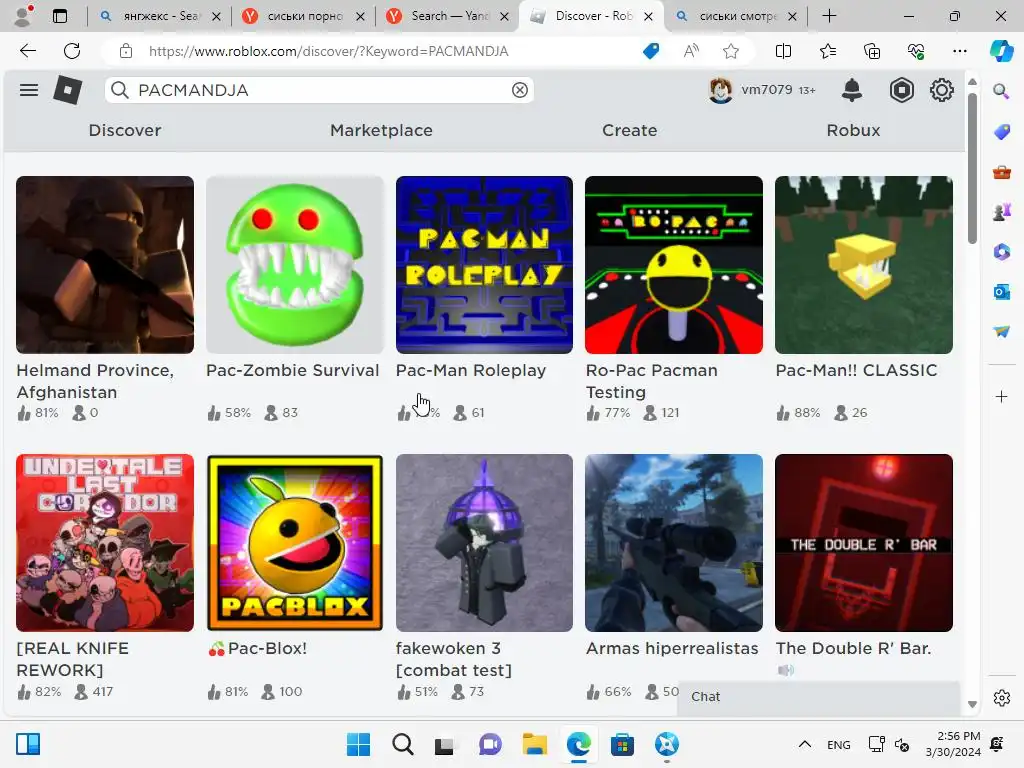1024x768 pixels.
Task: Open shopping price tag icon in address bar
Action: coord(651,51)
